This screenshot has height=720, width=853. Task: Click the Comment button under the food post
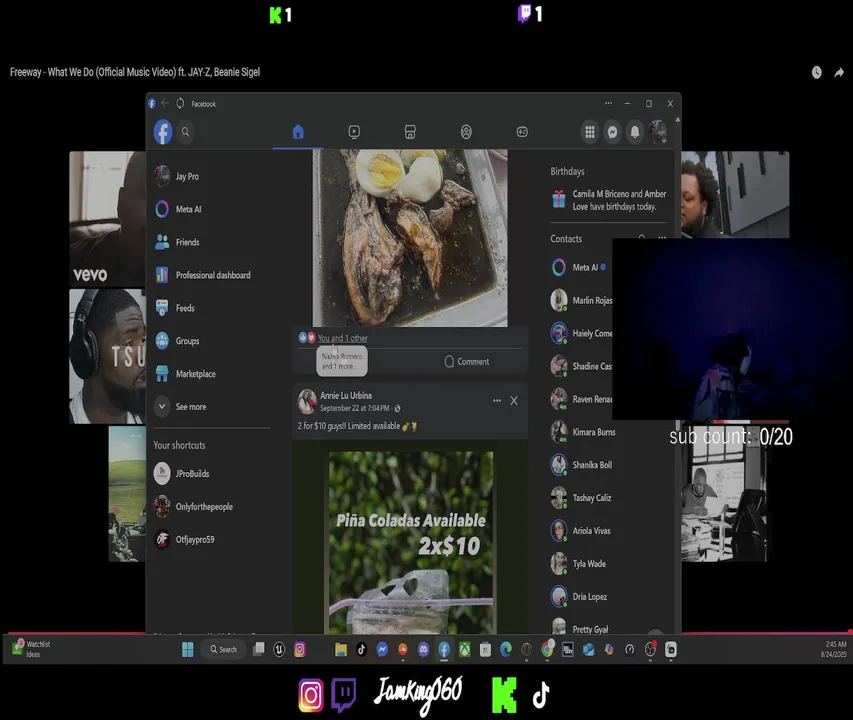467,362
